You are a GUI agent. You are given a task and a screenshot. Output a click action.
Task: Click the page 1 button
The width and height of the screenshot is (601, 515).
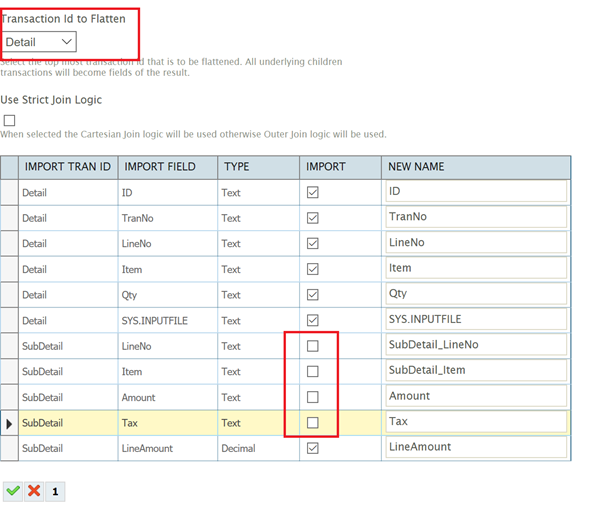pyautogui.click(x=55, y=491)
